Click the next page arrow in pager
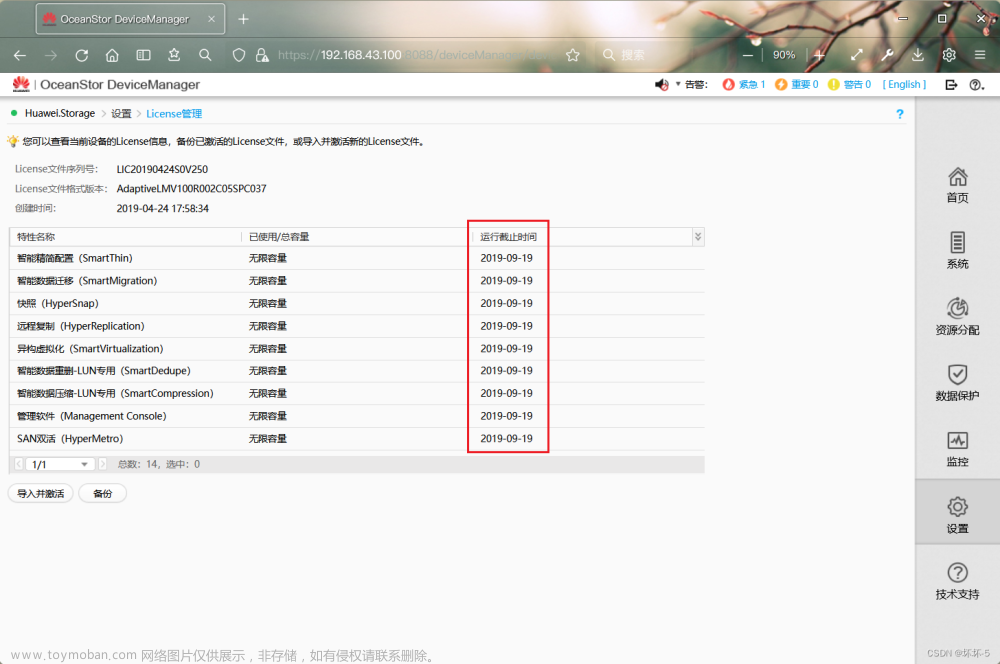 point(103,464)
